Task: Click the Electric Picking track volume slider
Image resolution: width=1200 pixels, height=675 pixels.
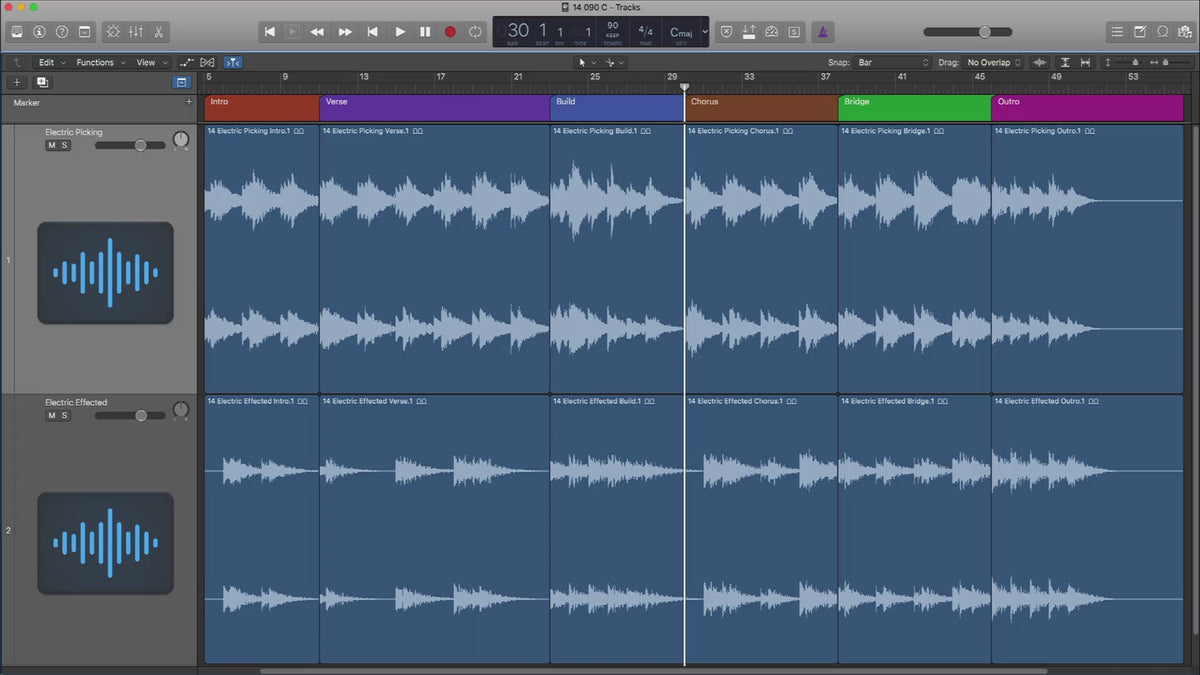Action: point(140,145)
